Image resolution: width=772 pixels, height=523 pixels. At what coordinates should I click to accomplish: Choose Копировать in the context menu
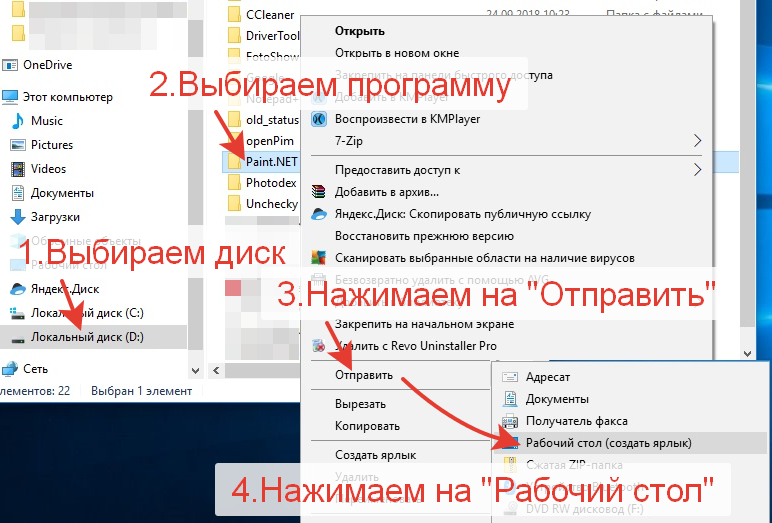pos(367,426)
